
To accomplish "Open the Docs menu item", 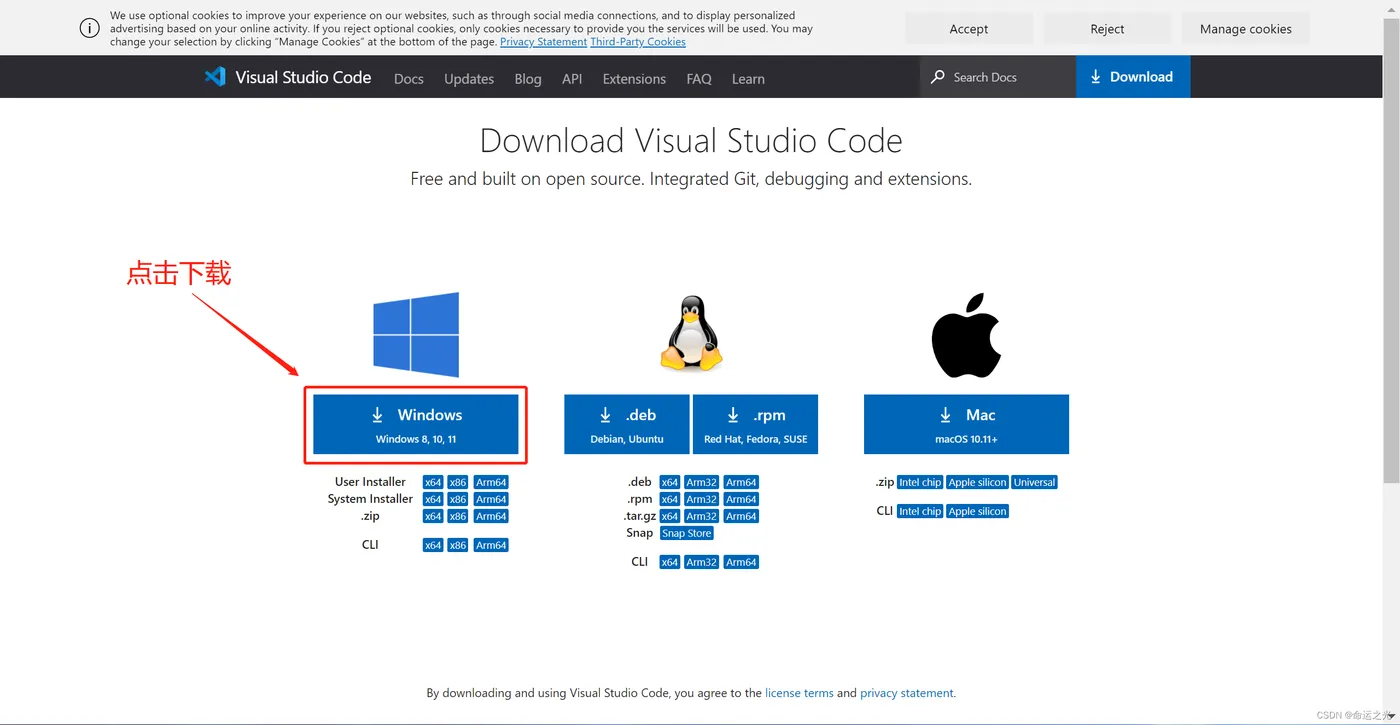I will point(409,79).
